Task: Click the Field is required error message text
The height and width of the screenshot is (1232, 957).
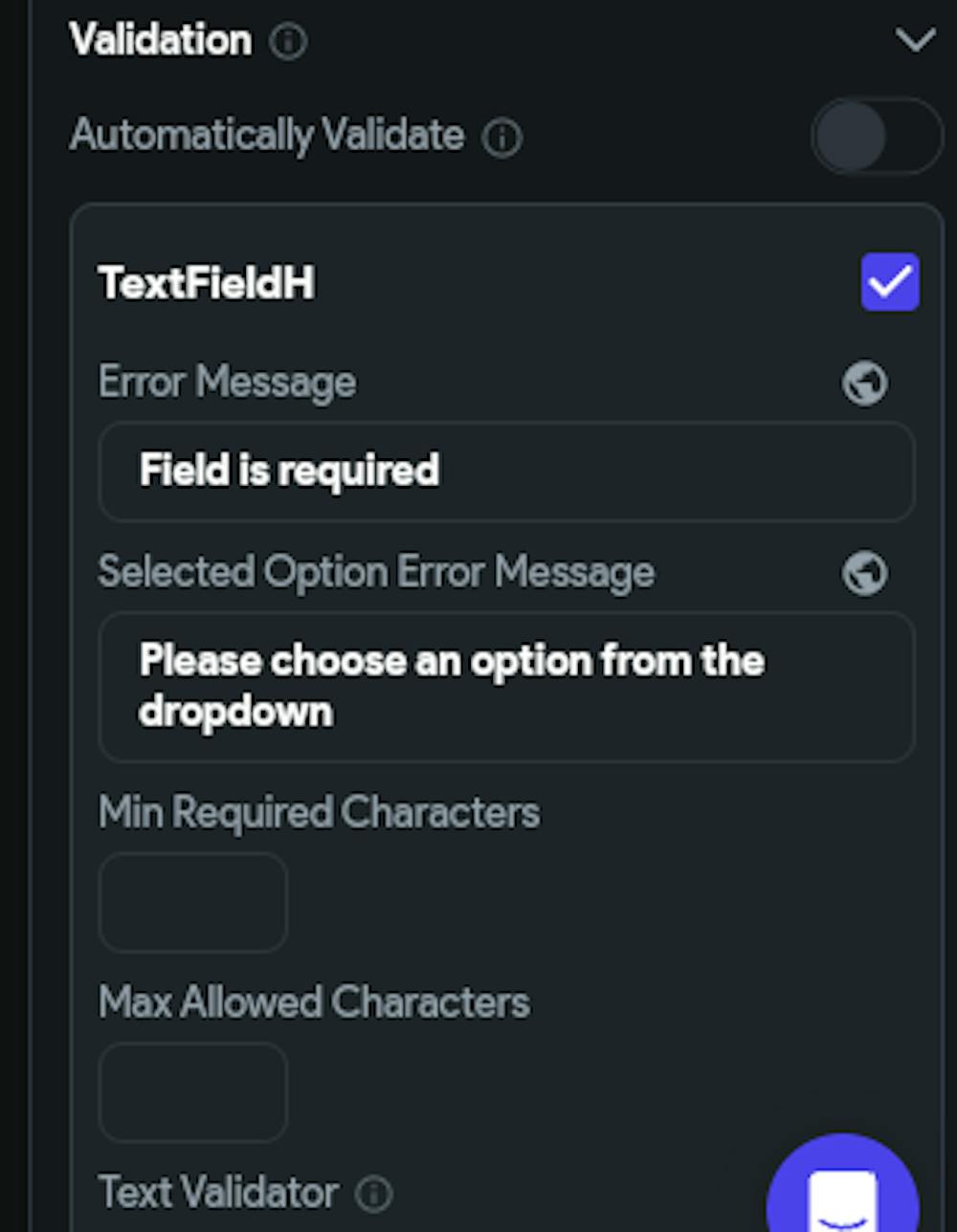Action: pyautogui.click(x=289, y=470)
